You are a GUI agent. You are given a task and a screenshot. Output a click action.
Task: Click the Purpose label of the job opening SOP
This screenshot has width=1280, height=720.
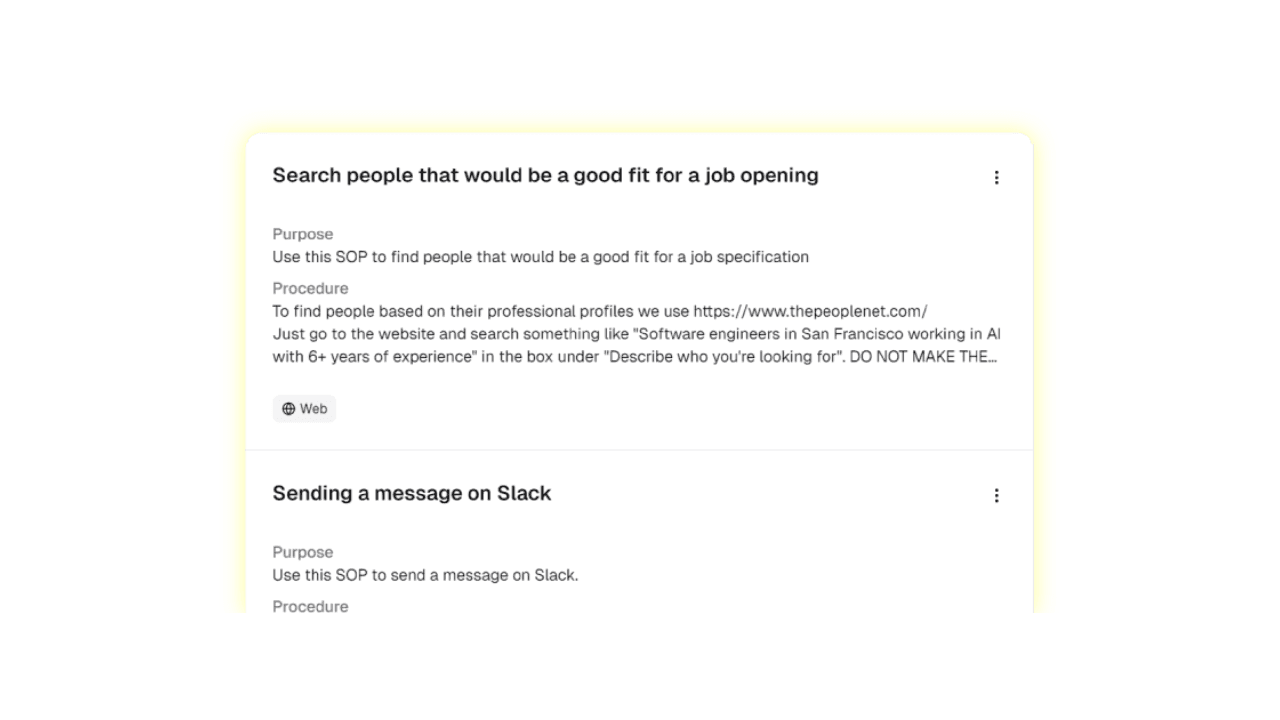pyautogui.click(x=303, y=234)
